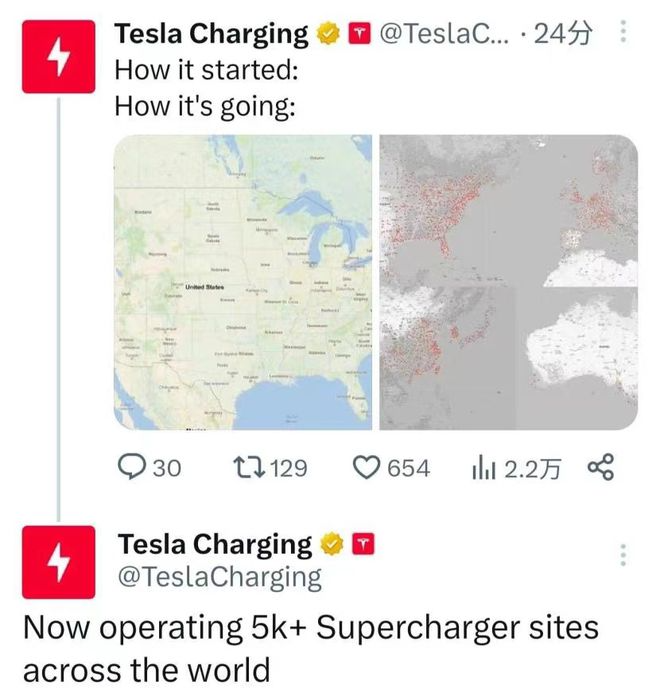
Task: Like the tweet with 654 likes
Action: click(x=370, y=468)
